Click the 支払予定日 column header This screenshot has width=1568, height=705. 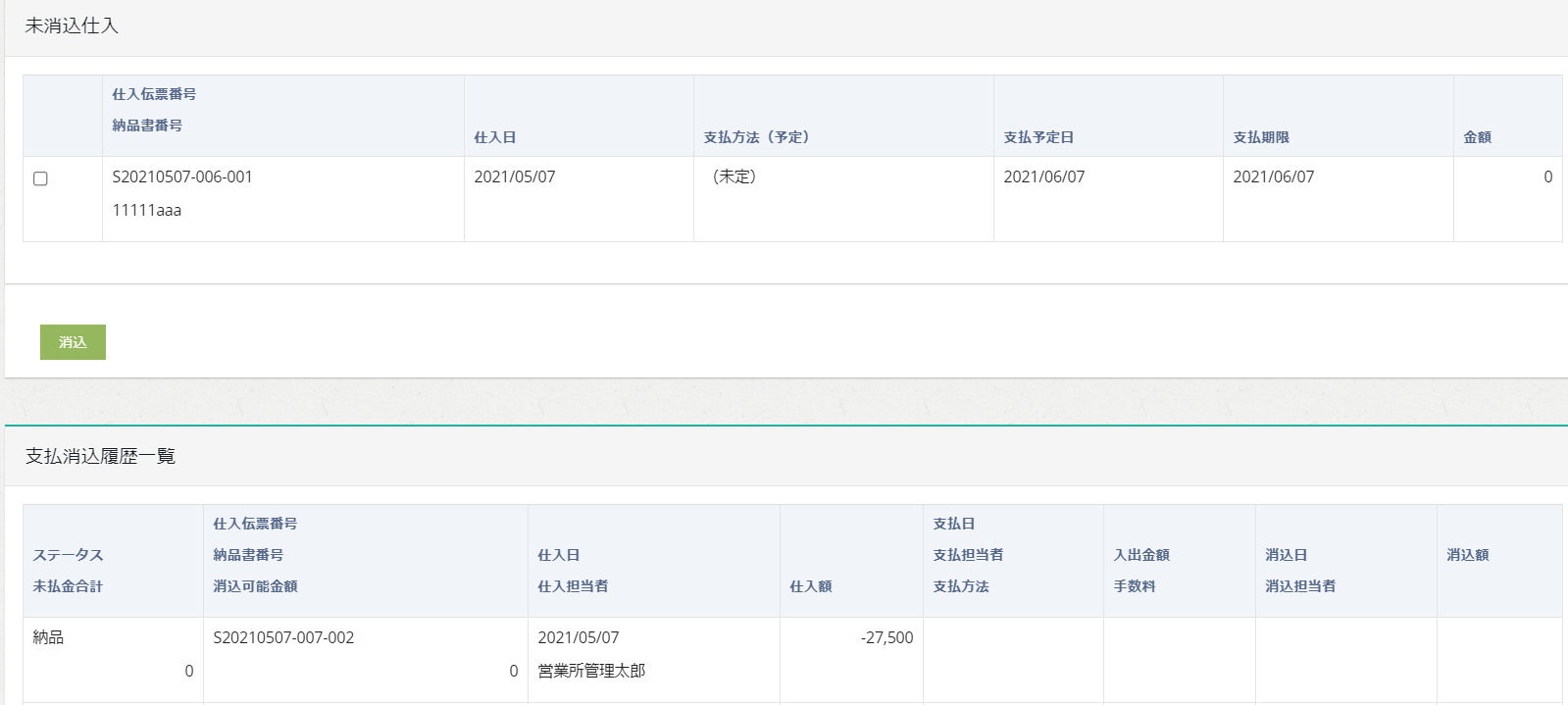pyautogui.click(x=1038, y=137)
